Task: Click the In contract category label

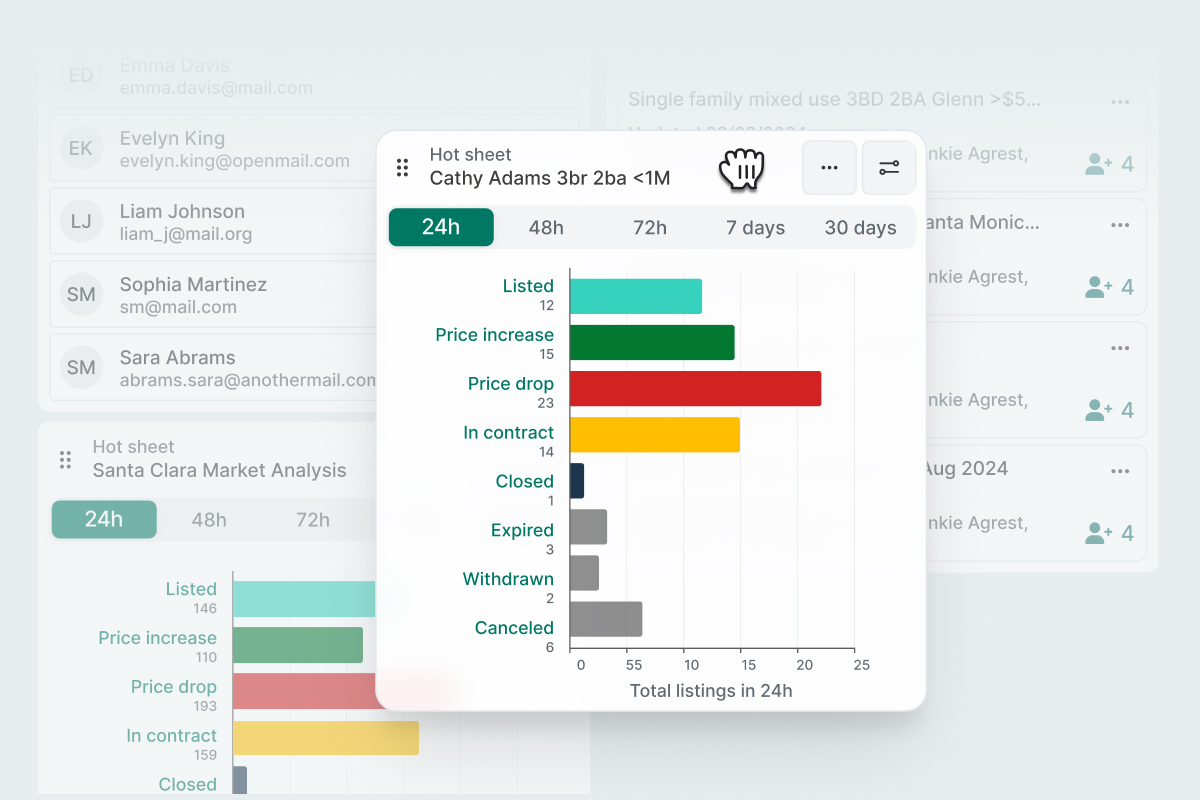Action: (508, 433)
